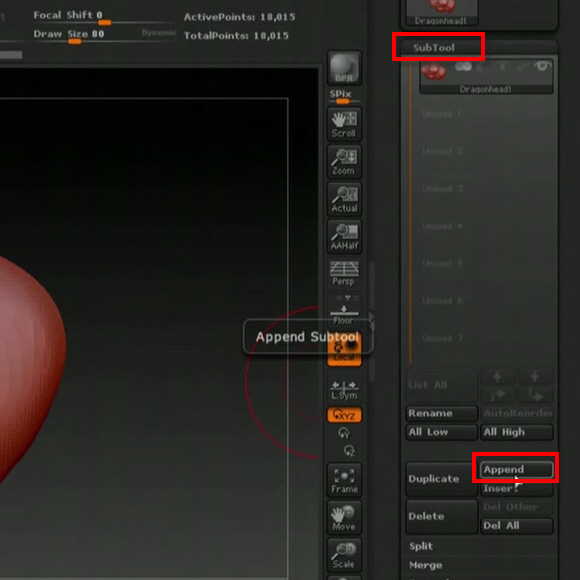Click the Del All button
580x580 pixels.
[517, 526]
